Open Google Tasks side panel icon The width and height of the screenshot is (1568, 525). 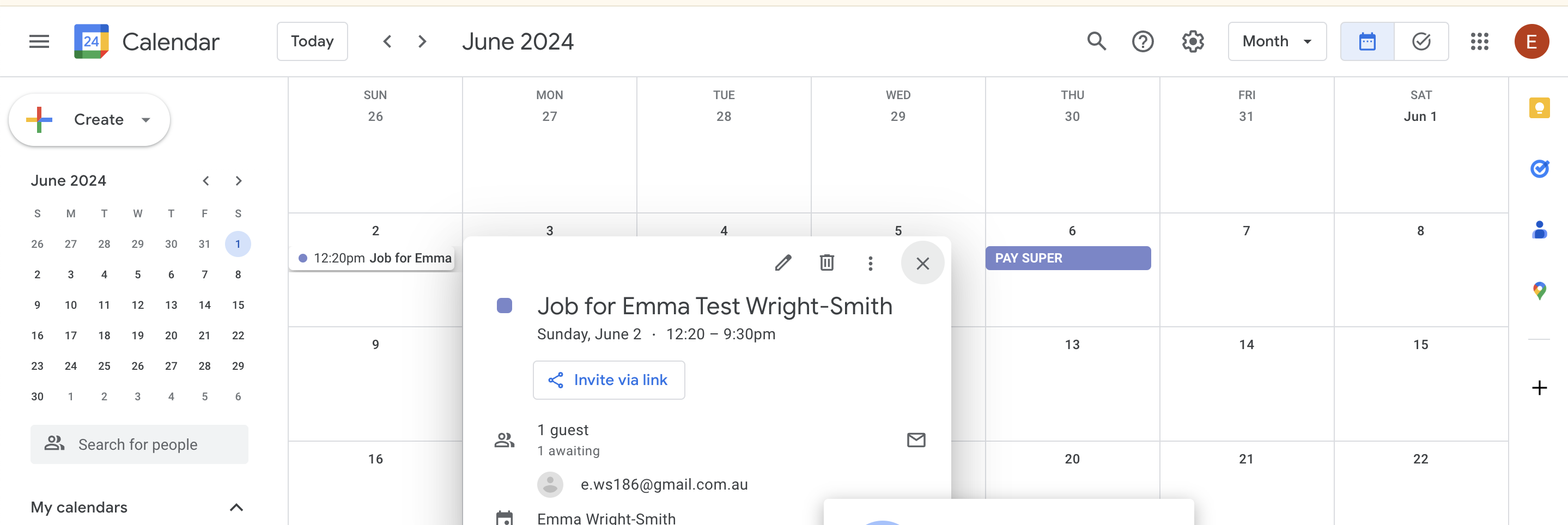[1539, 168]
